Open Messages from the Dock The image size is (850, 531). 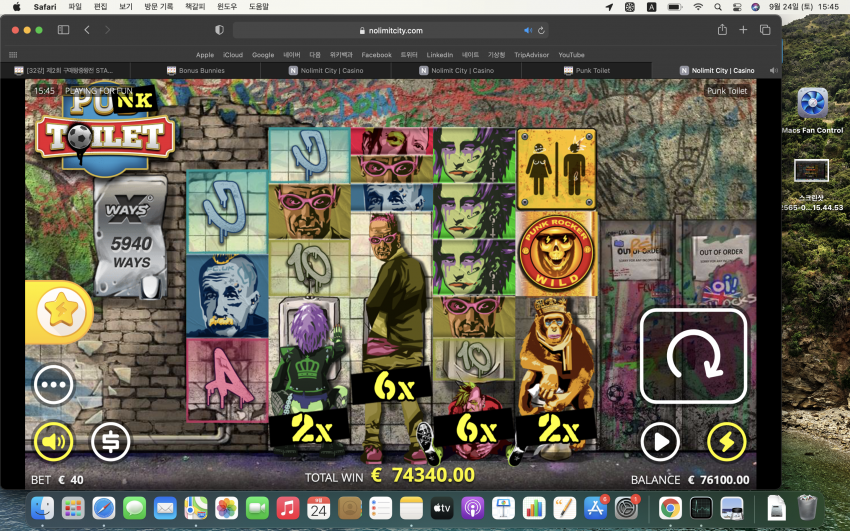[x=134, y=508]
